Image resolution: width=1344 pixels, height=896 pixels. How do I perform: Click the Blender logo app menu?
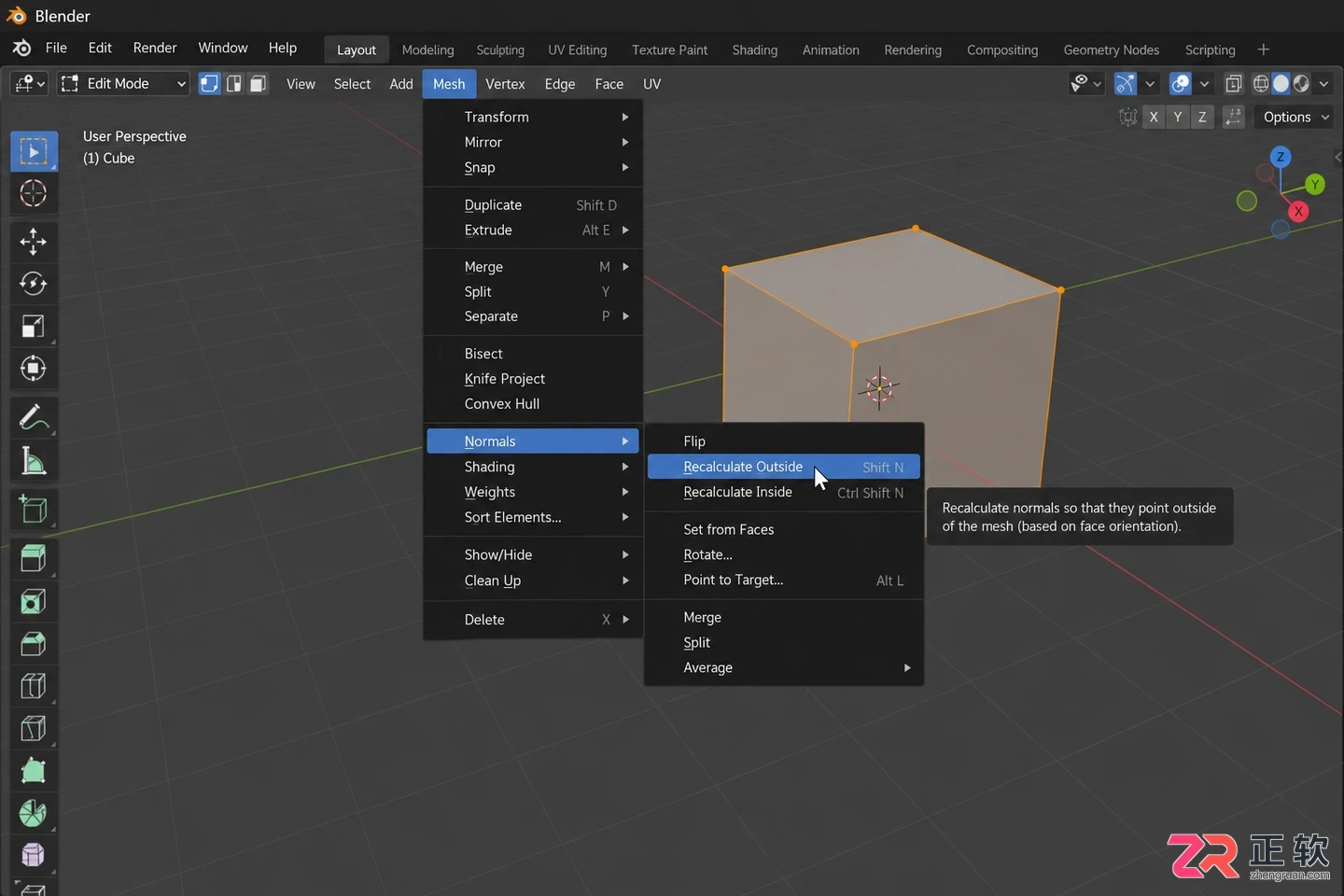pyautogui.click(x=21, y=48)
